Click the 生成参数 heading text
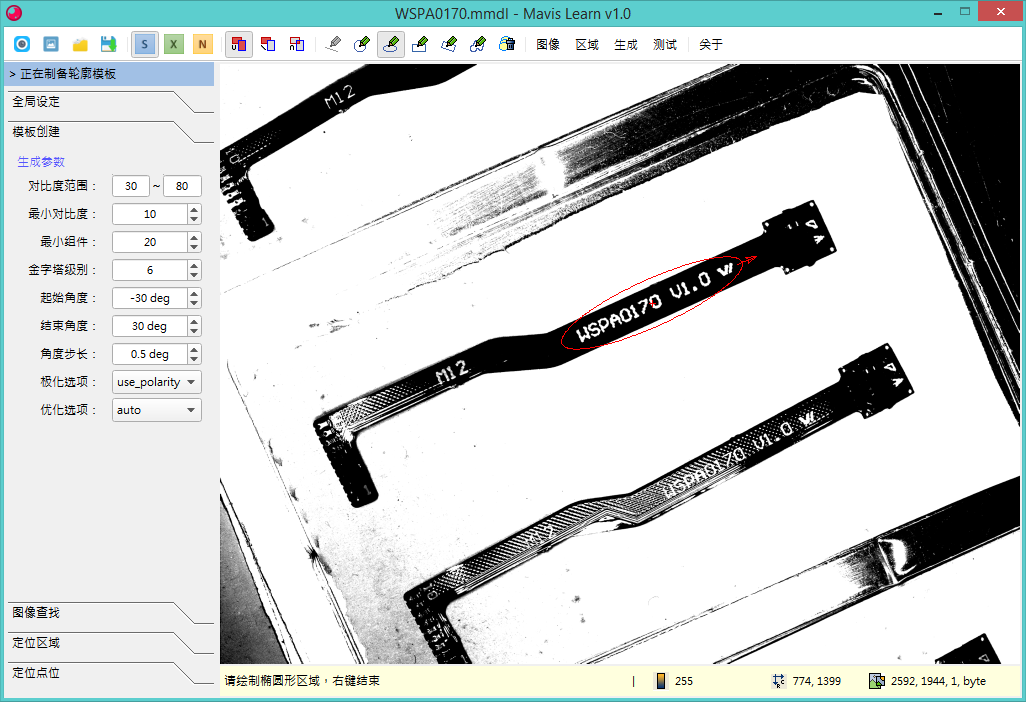Screen dimensions: 1026x702 click(41, 162)
